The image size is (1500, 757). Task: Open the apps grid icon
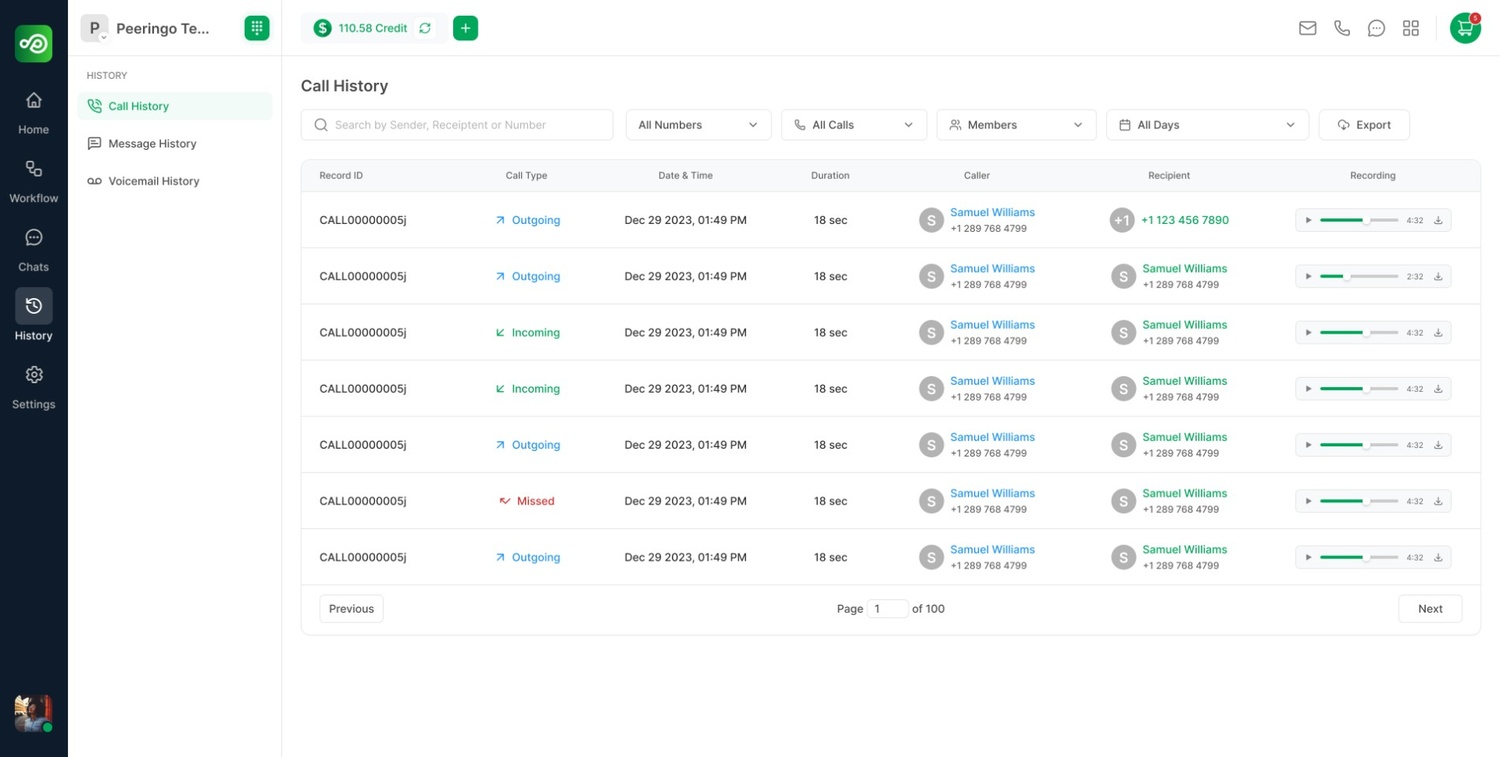[x=1411, y=28]
